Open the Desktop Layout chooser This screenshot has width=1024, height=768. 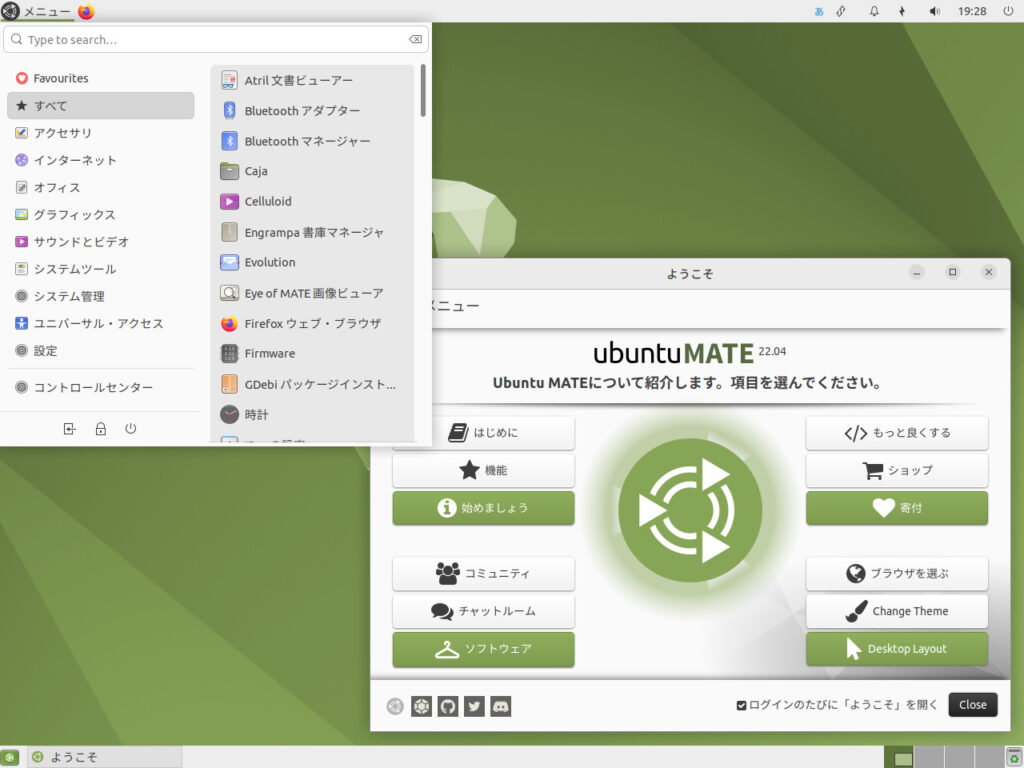click(x=896, y=649)
